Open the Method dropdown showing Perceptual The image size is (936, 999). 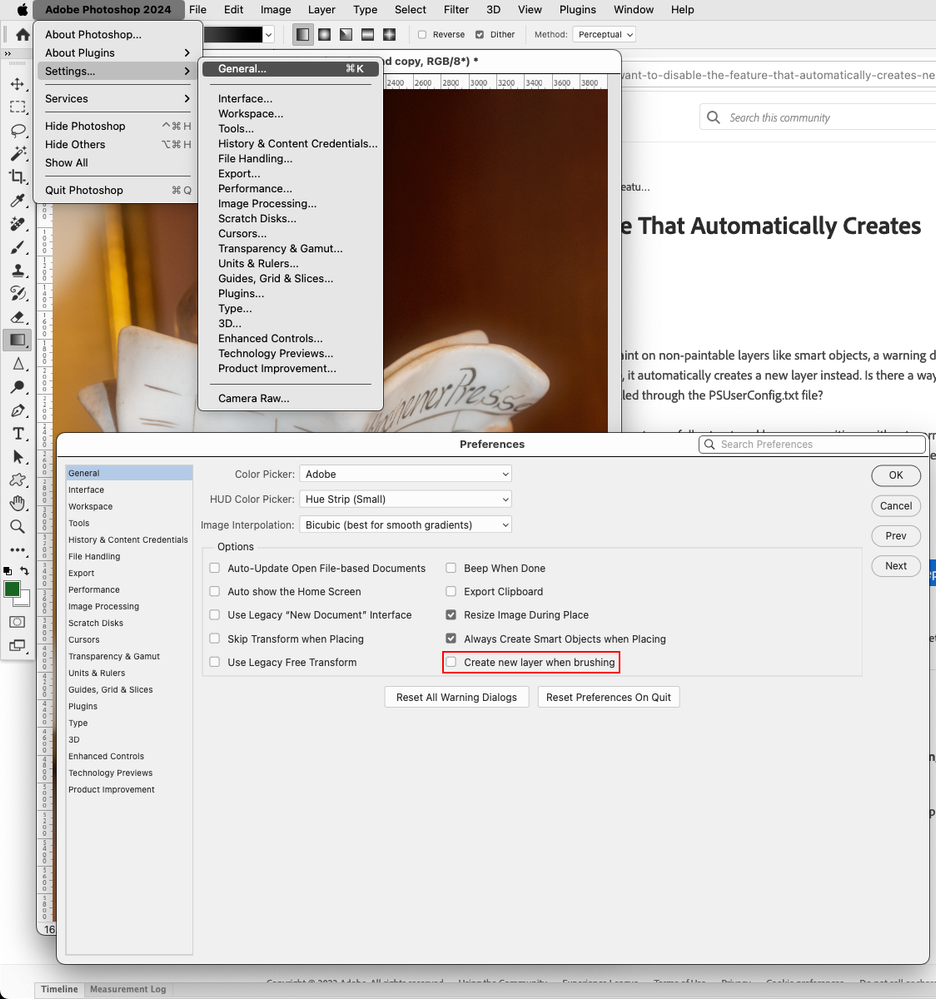coord(604,34)
